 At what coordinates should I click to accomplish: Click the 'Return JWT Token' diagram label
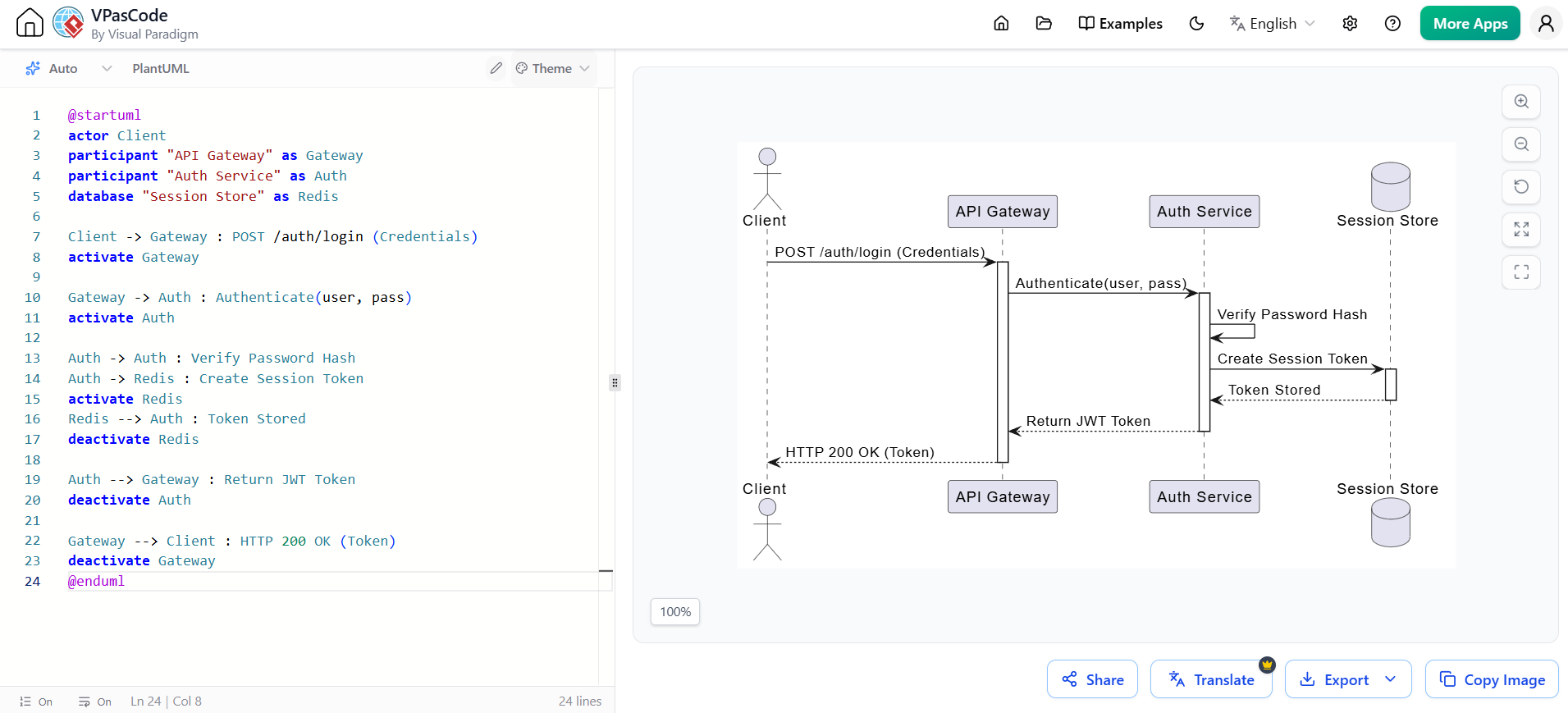click(x=1088, y=421)
